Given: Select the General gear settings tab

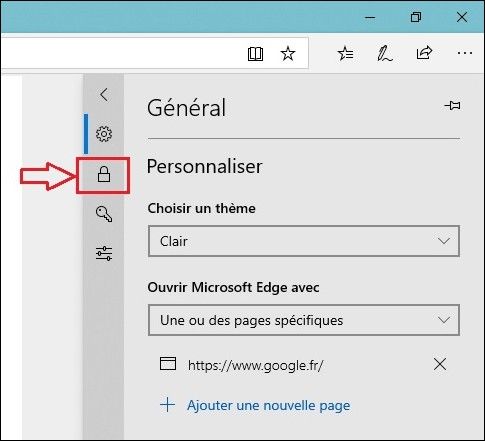Looking at the screenshot, I should pos(104,134).
